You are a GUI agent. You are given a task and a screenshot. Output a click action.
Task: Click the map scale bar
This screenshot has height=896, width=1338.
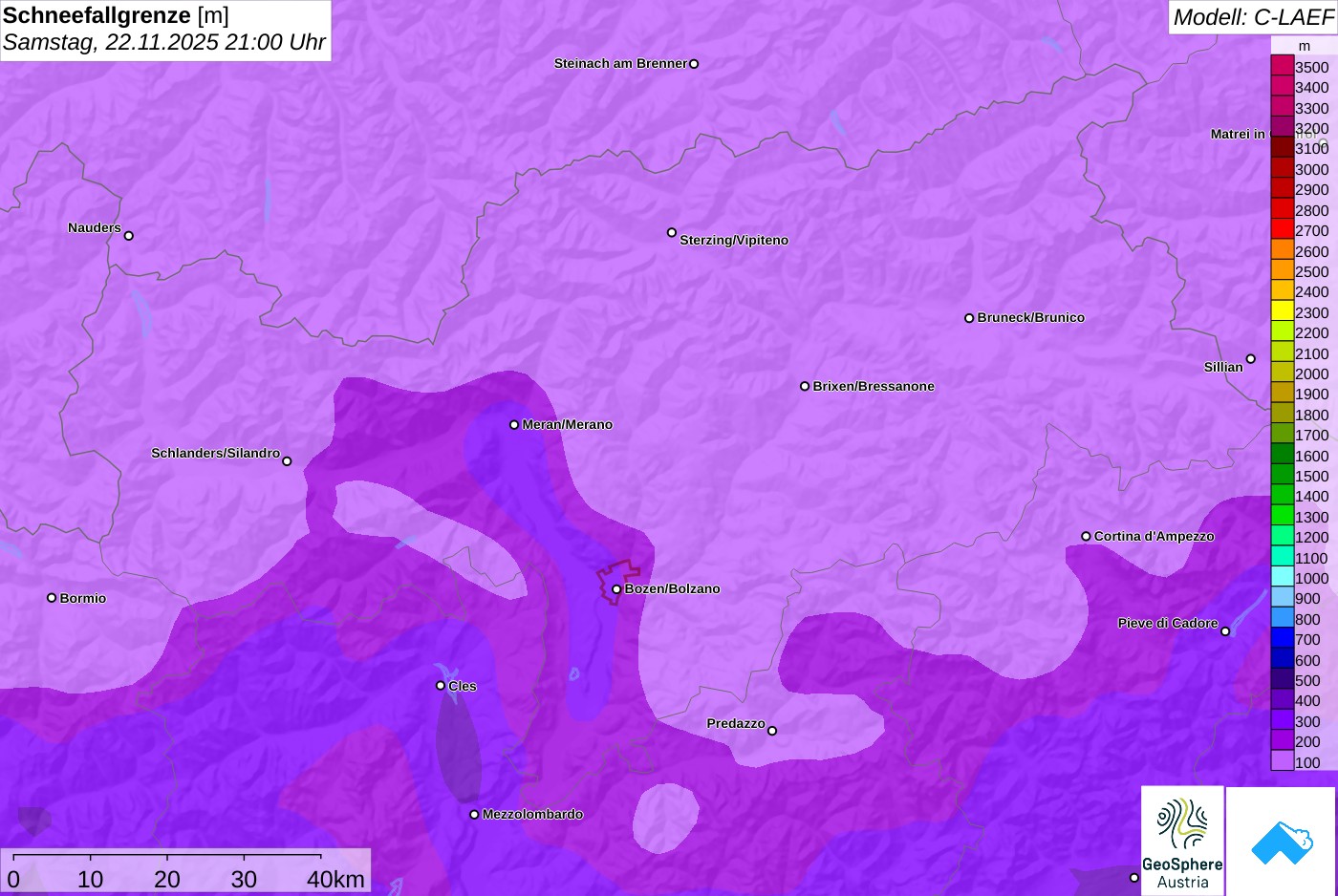(x=167, y=857)
